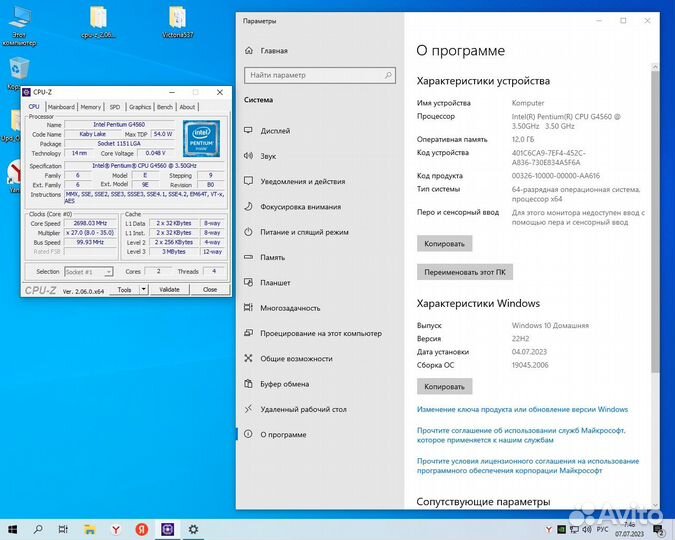Viewport: 675px width, 540px height.
Task: Click the search magnifier in Settings search box
Action: click(388, 75)
